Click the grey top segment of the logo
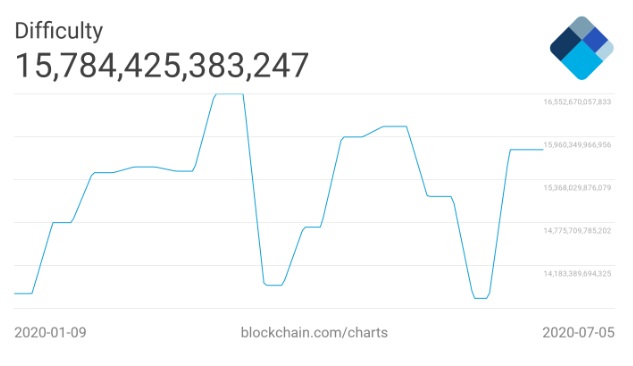The image size is (633, 366). [x=582, y=27]
